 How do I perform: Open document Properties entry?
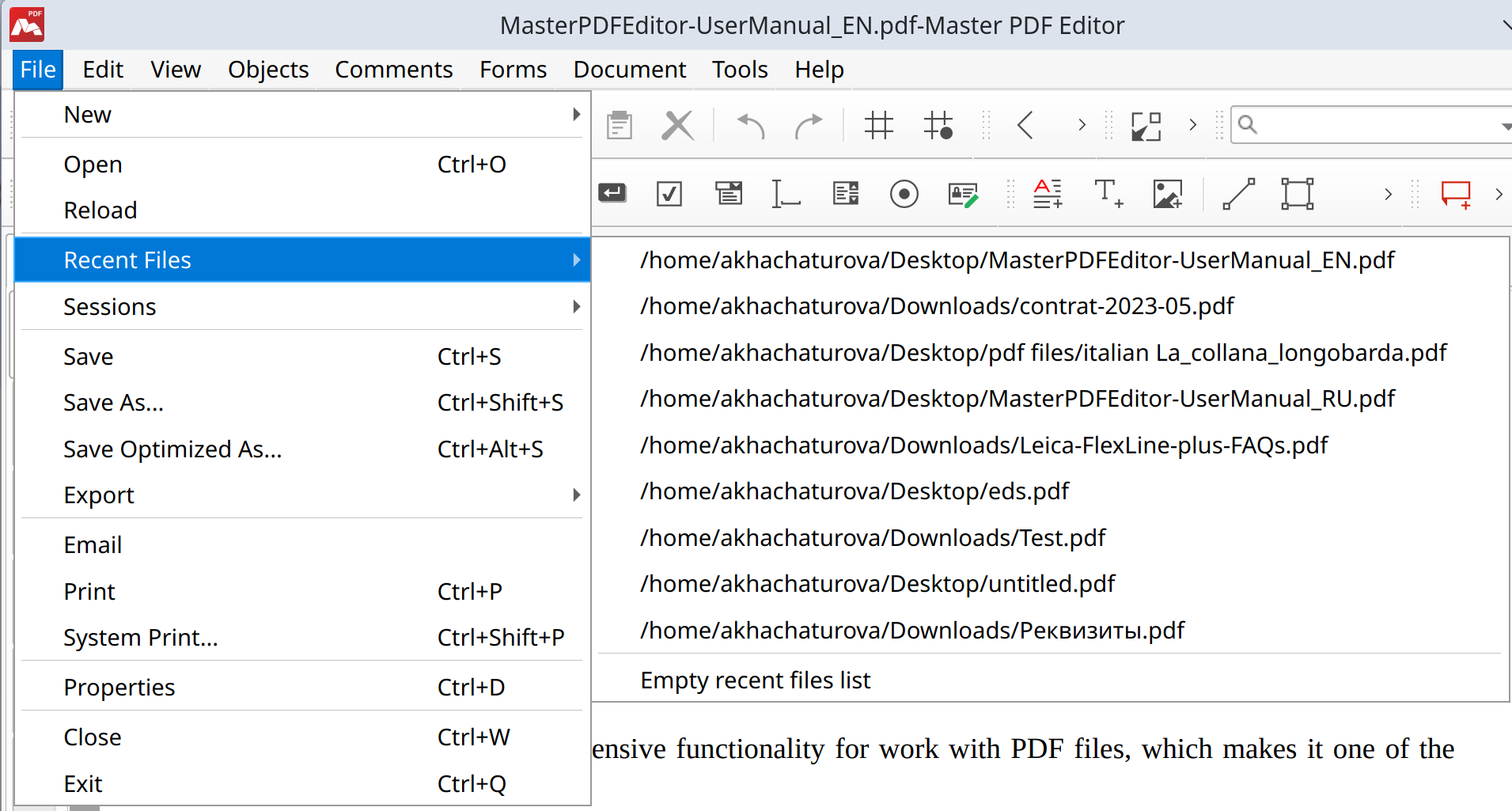click(302, 688)
